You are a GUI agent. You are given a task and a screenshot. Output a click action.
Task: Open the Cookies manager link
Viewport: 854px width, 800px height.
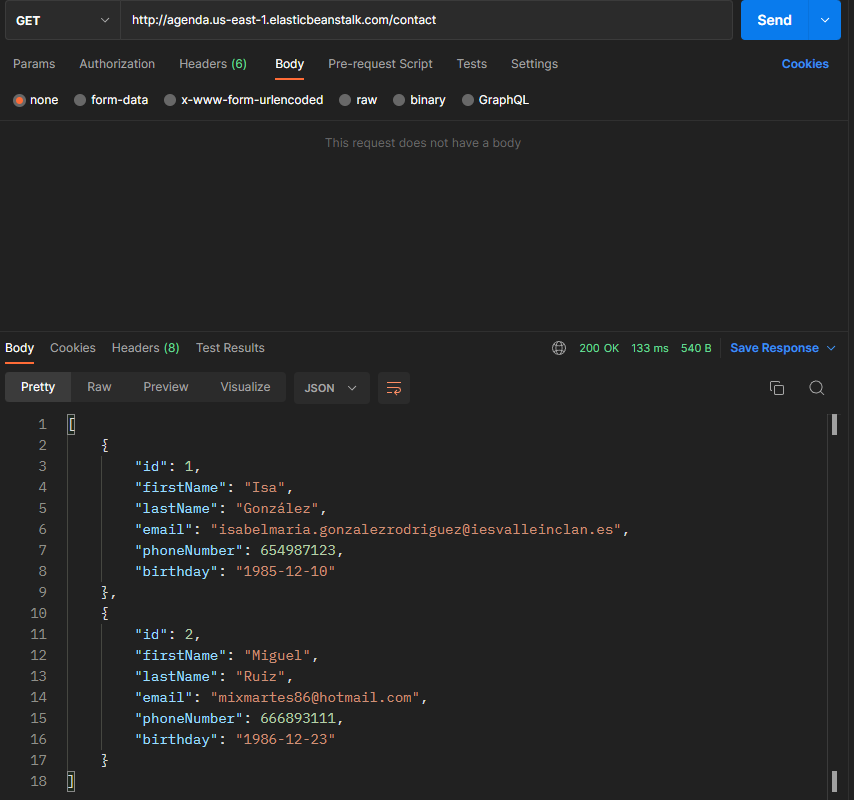point(805,63)
